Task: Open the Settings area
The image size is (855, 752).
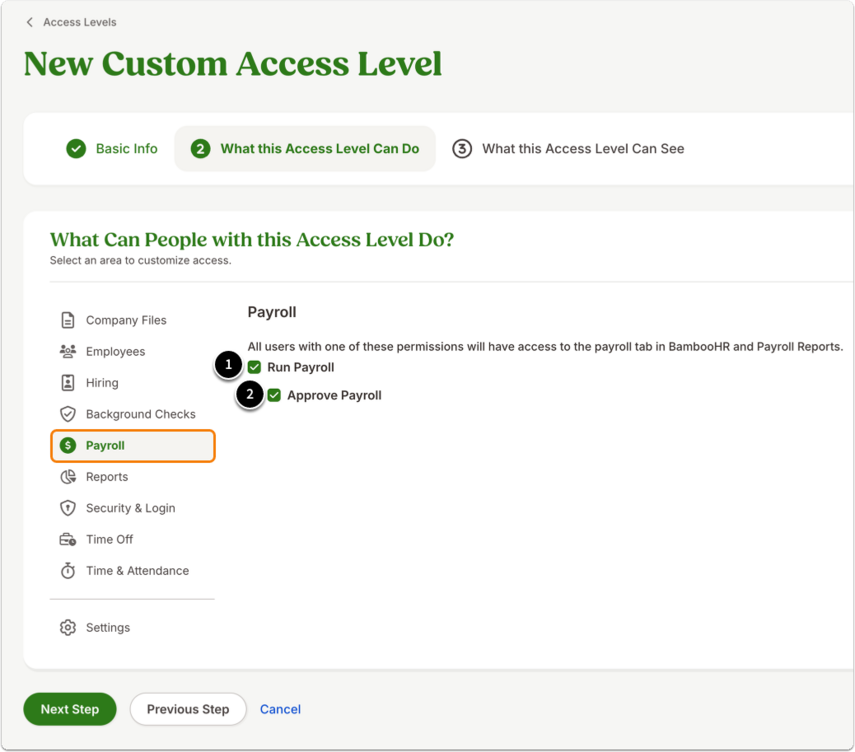Action: (x=133, y=628)
